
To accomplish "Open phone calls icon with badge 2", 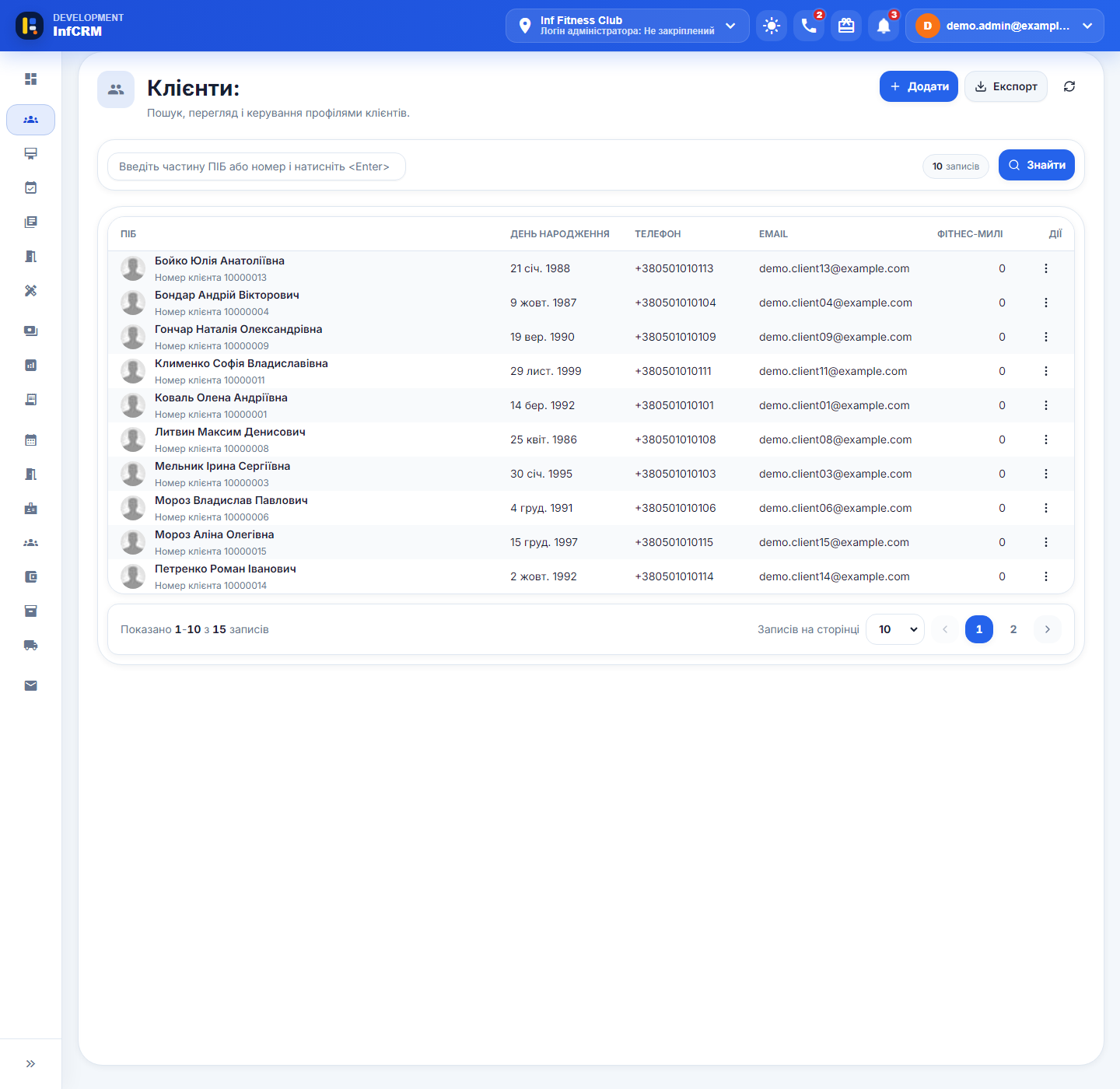I will click(x=809, y=26).
